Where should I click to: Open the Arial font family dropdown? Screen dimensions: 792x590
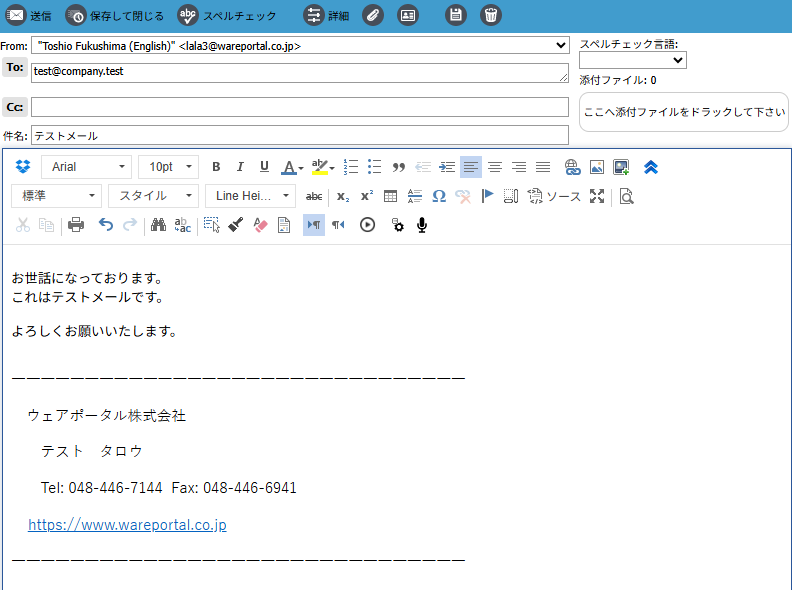pos(86,167)
